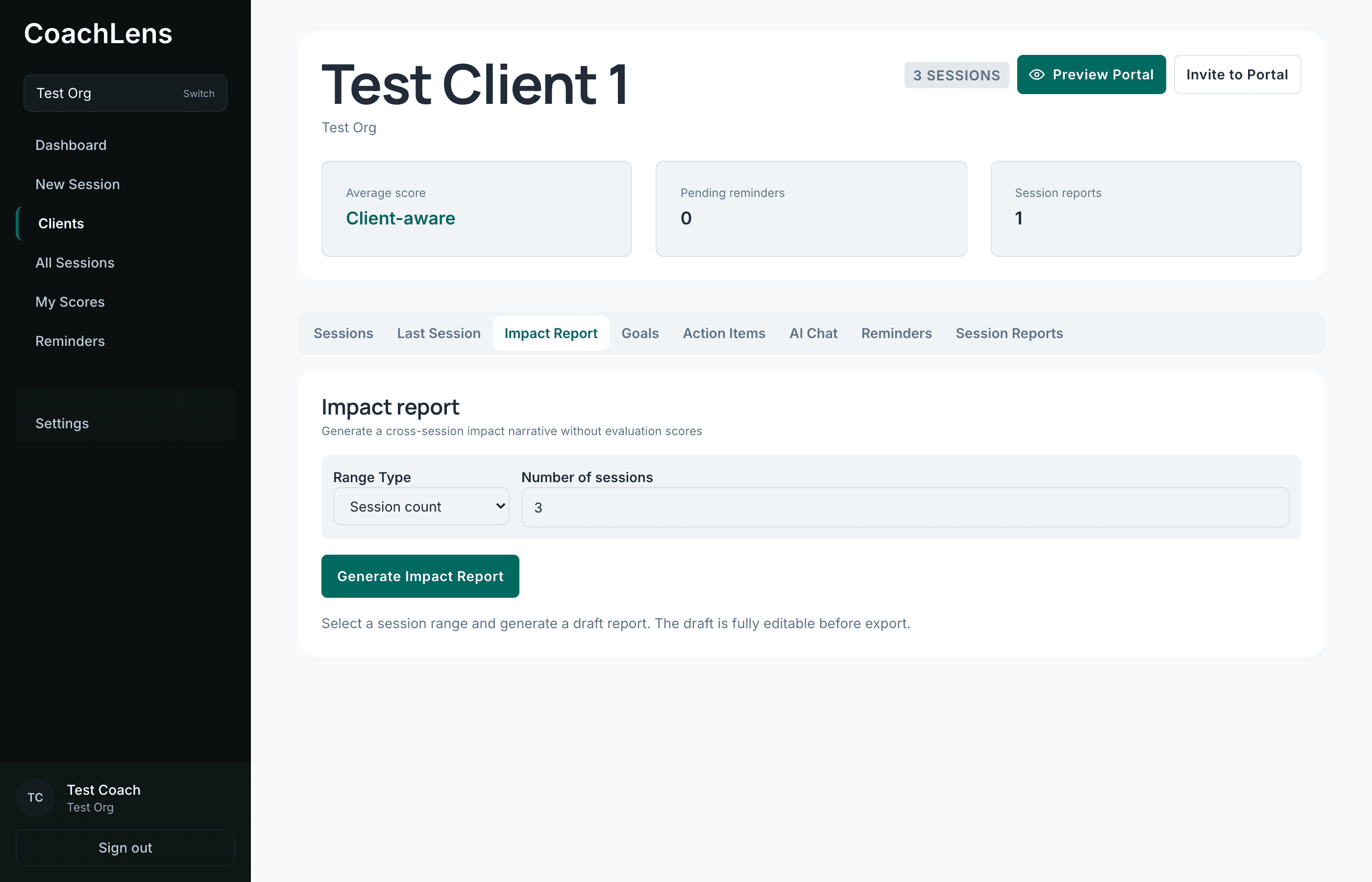The image size is (1372, 882).
Task: Open the Session Reports tab
Action: pos(1009,333)
